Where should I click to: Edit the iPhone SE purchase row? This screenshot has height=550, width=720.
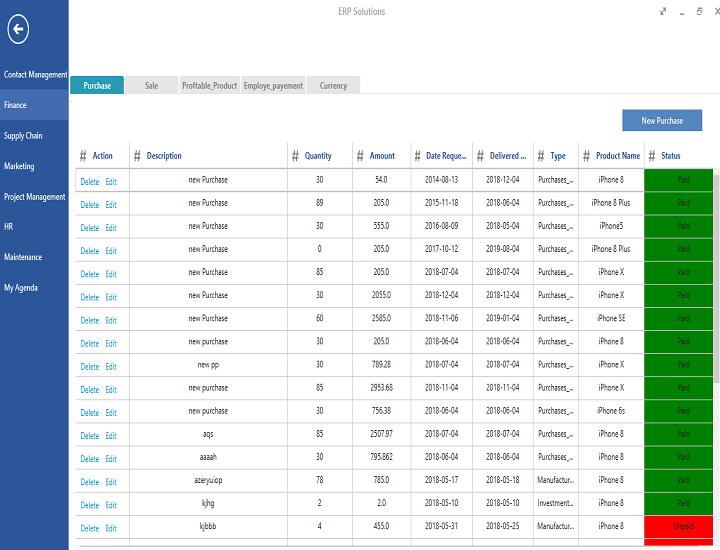click(111, 320)
